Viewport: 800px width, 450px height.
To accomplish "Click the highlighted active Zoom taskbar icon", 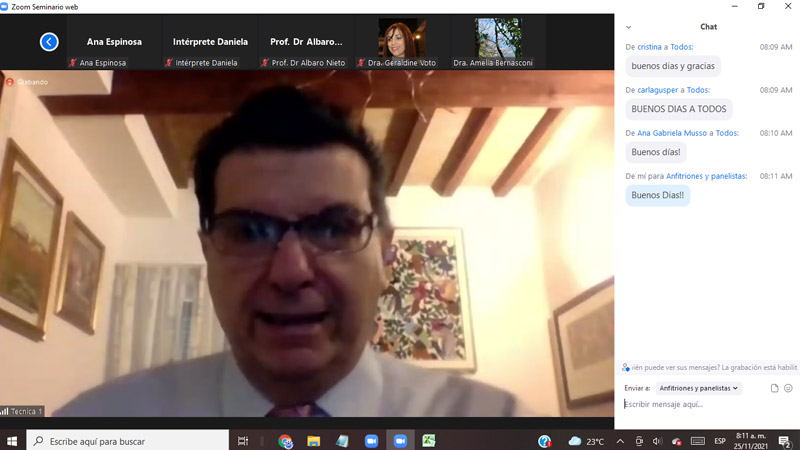I will pos(401,441).
